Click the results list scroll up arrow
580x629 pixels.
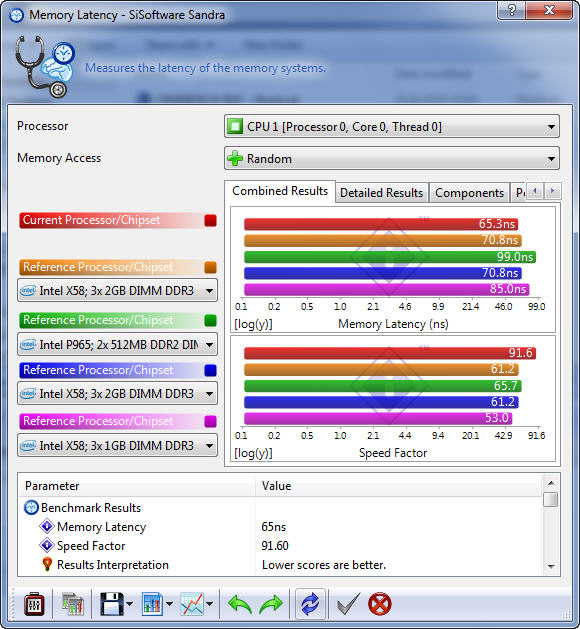[551, 483]
